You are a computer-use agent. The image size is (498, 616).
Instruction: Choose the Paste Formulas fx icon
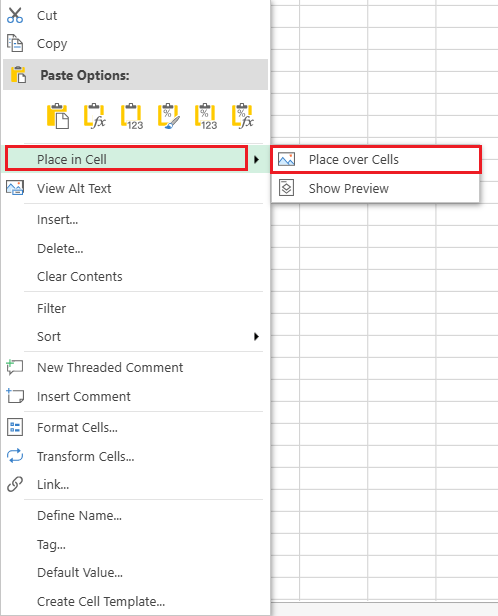[x=95, y=116]
